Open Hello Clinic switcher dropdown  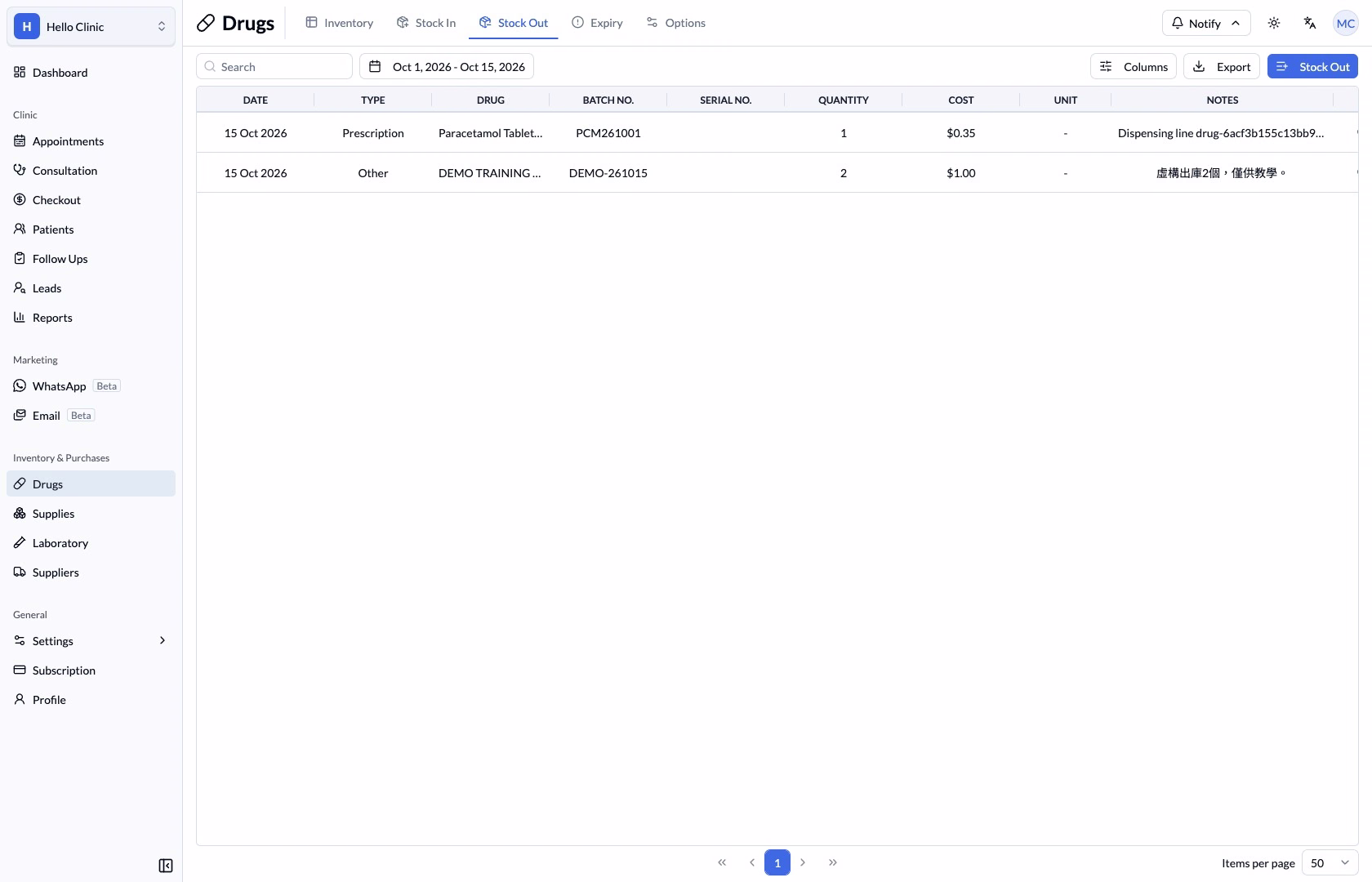(91, 27)
